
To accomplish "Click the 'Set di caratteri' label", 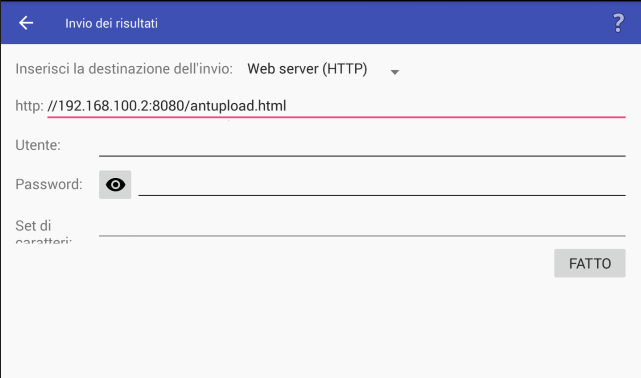I will [43, 231].
